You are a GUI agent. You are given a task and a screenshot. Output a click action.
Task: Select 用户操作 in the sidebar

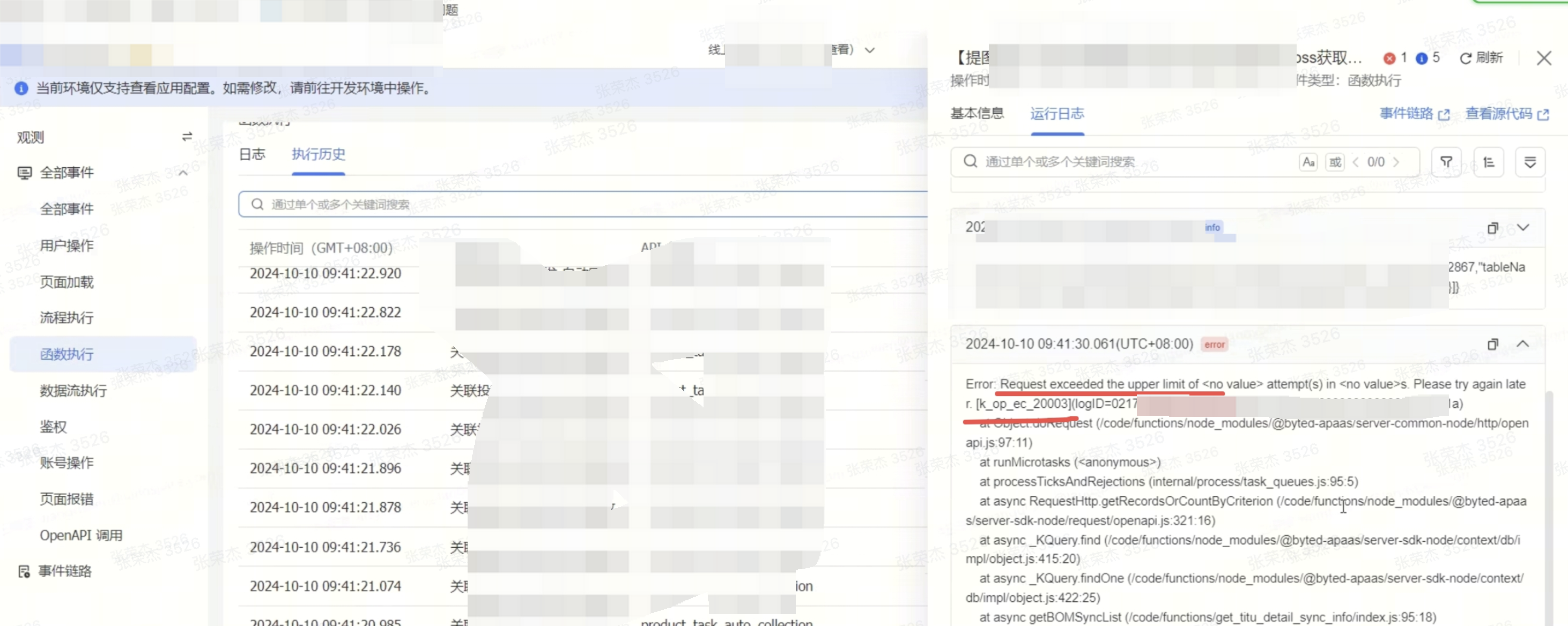[x=67, y=246]
